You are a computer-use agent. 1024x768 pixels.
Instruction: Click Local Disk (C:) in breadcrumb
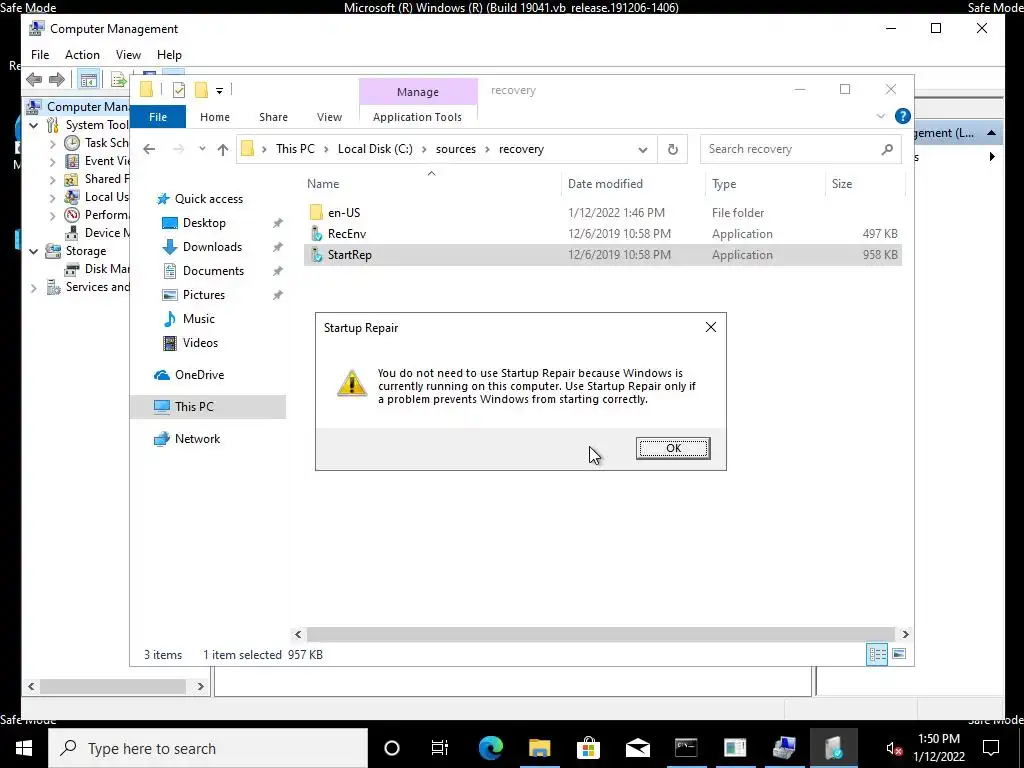click(x=375, y=149)
